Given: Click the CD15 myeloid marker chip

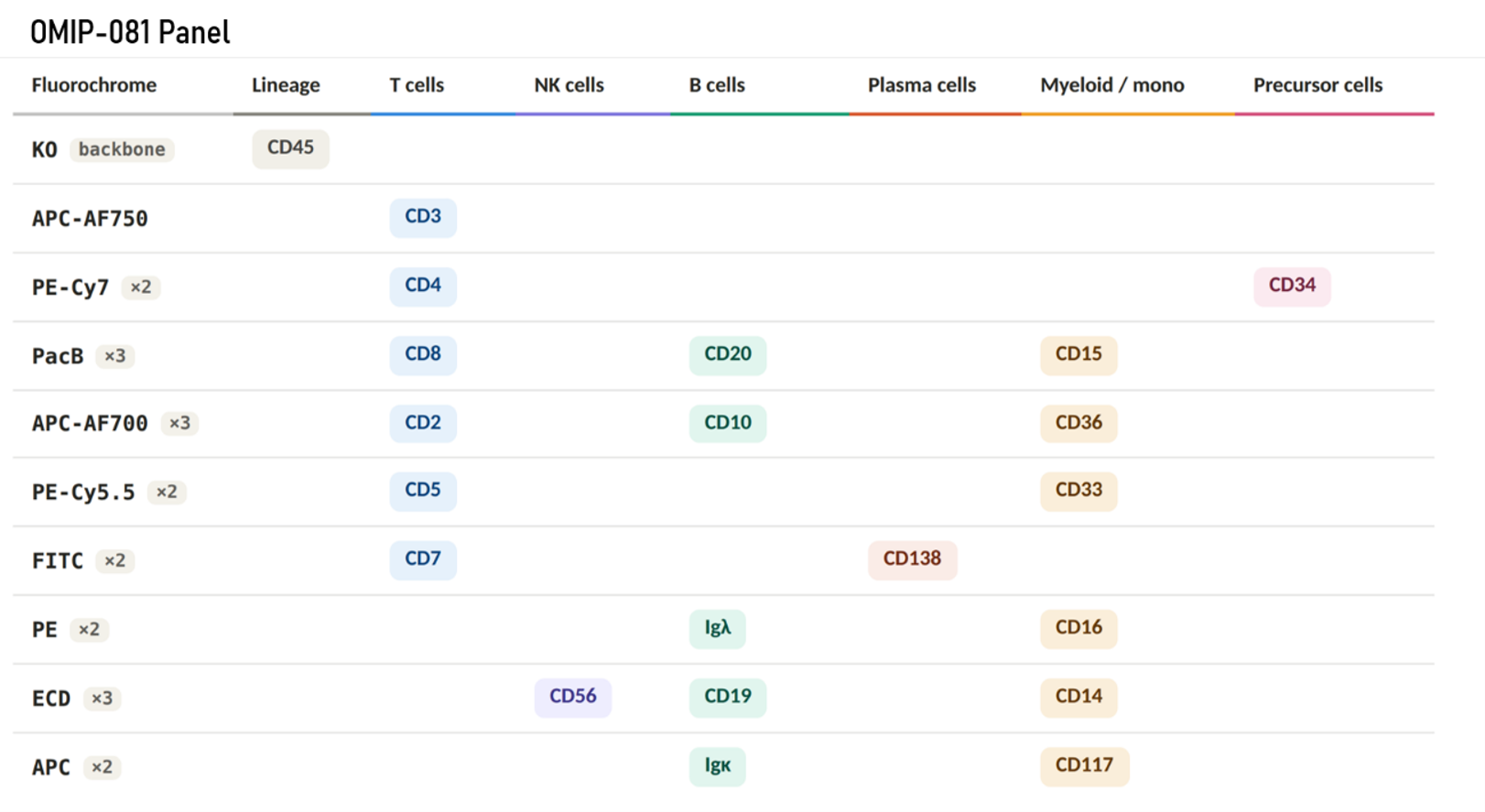Looking at the screenshot, I should 1079,354.
